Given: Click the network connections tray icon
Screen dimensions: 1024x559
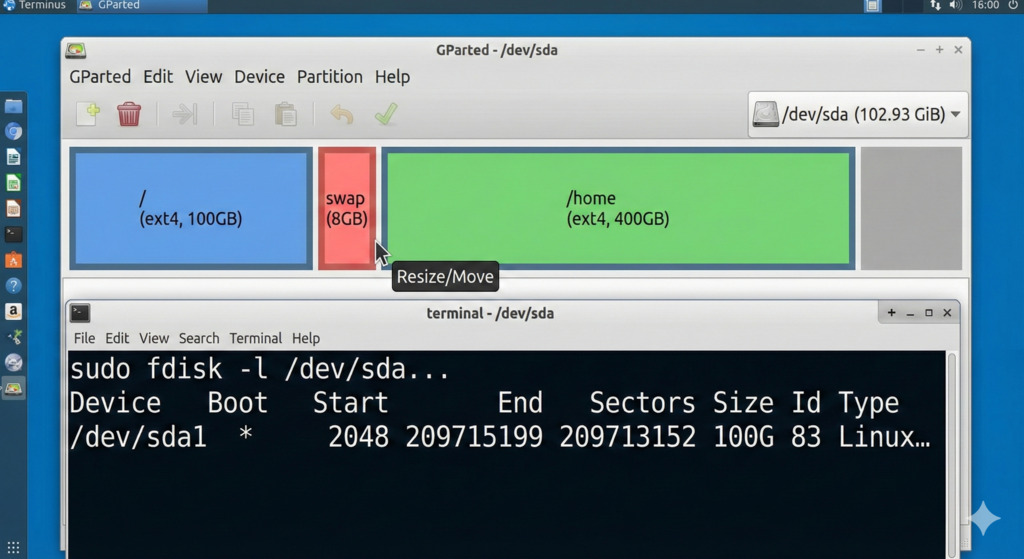Looking at the screenshot, I should (x=935, y=5).
